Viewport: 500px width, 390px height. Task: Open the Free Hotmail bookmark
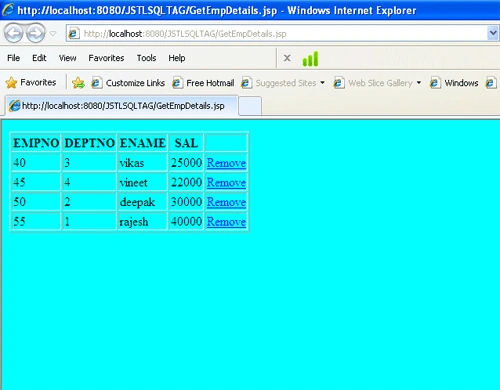coord(203,83)
